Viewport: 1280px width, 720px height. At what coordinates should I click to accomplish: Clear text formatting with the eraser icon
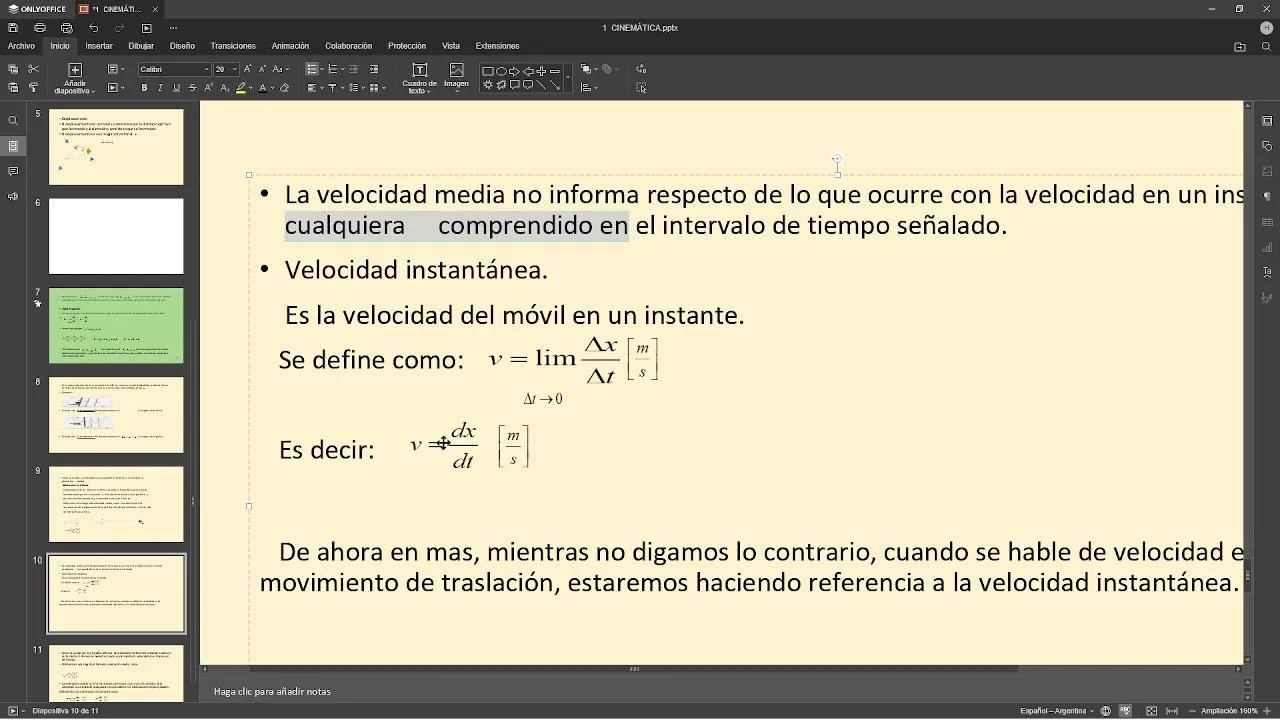[x=284, y=88]
